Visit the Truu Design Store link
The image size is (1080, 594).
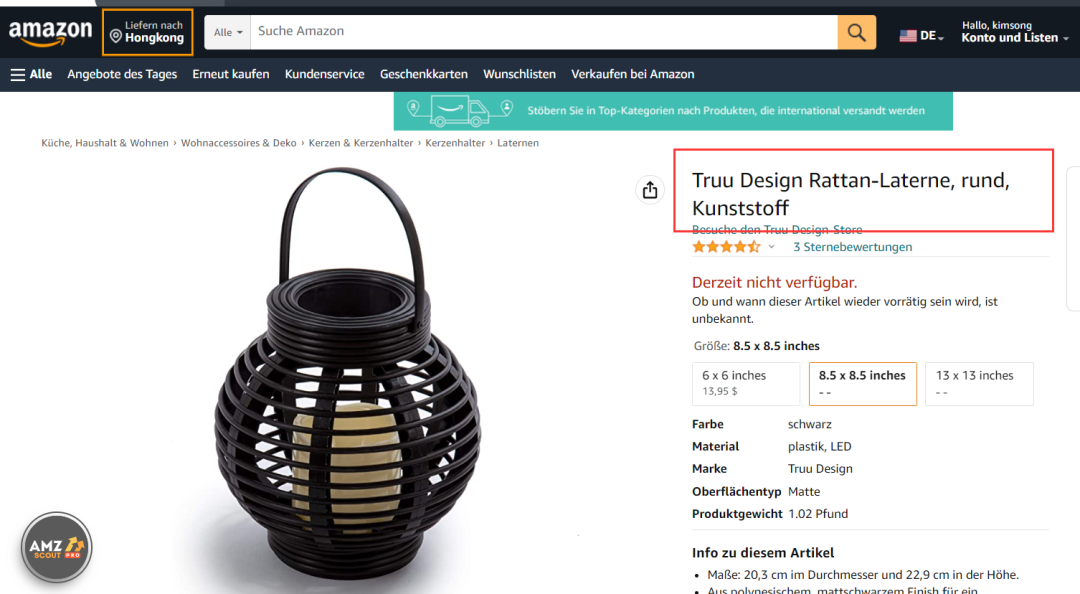pyautogui.click(x=777, y=229)
